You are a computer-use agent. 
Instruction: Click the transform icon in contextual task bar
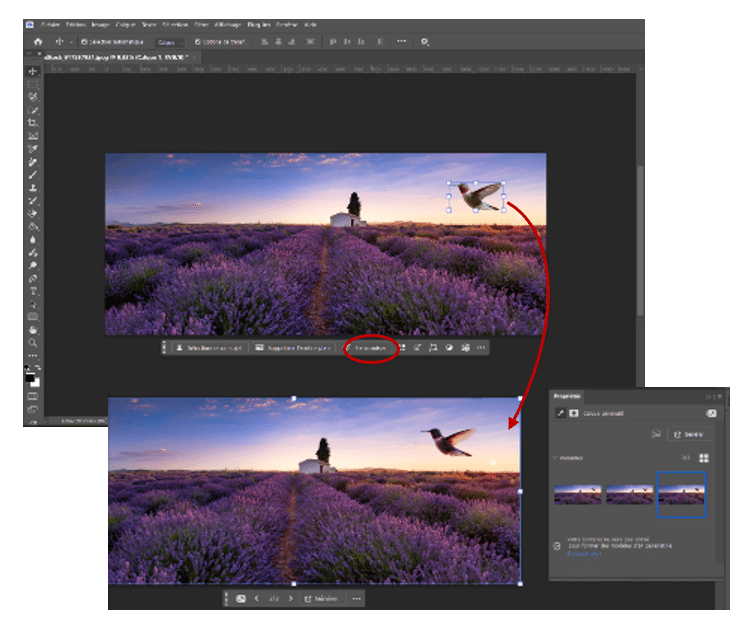coord(433,347)
